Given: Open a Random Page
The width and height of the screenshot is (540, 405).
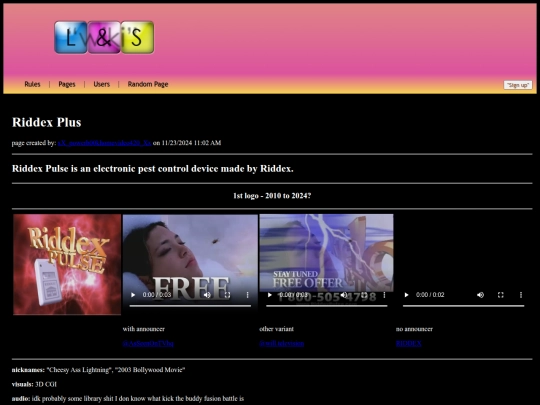Looking at the screenshot, I should tap(148, 84).
